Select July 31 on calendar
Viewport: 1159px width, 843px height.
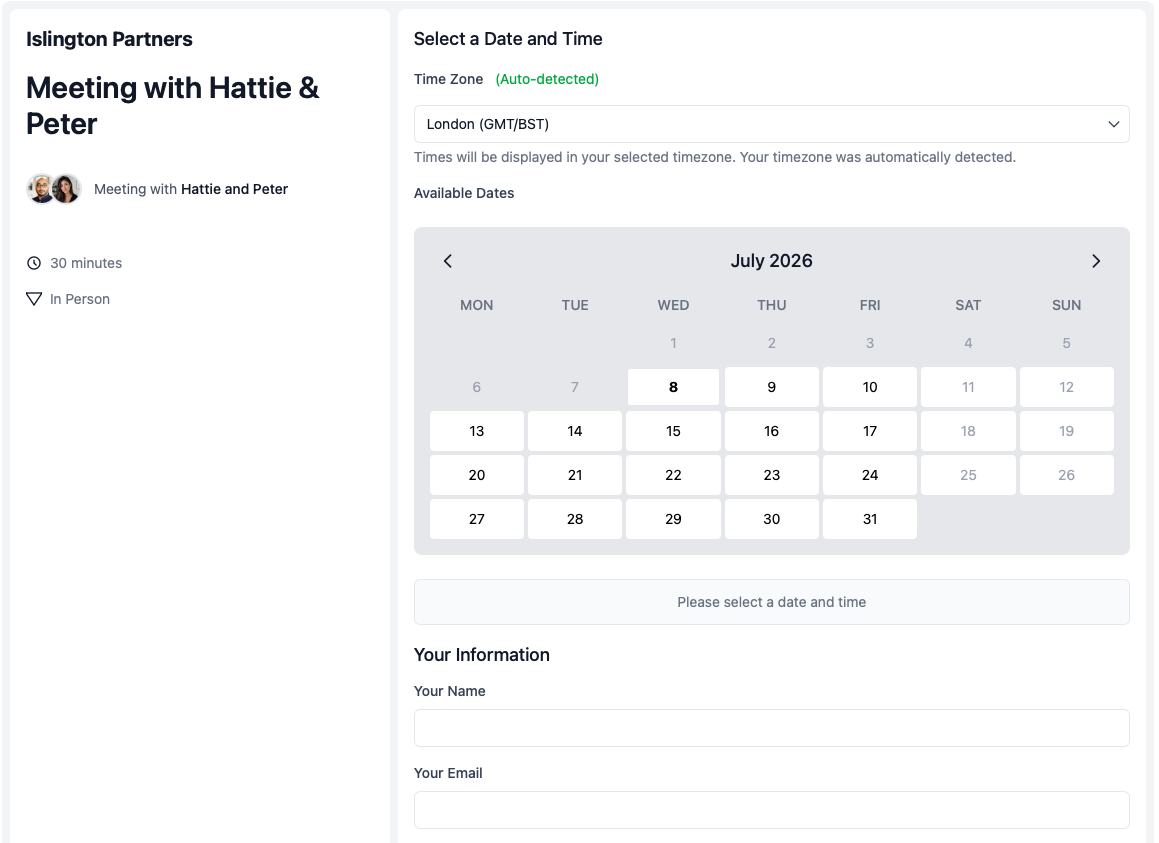point(870,519)
